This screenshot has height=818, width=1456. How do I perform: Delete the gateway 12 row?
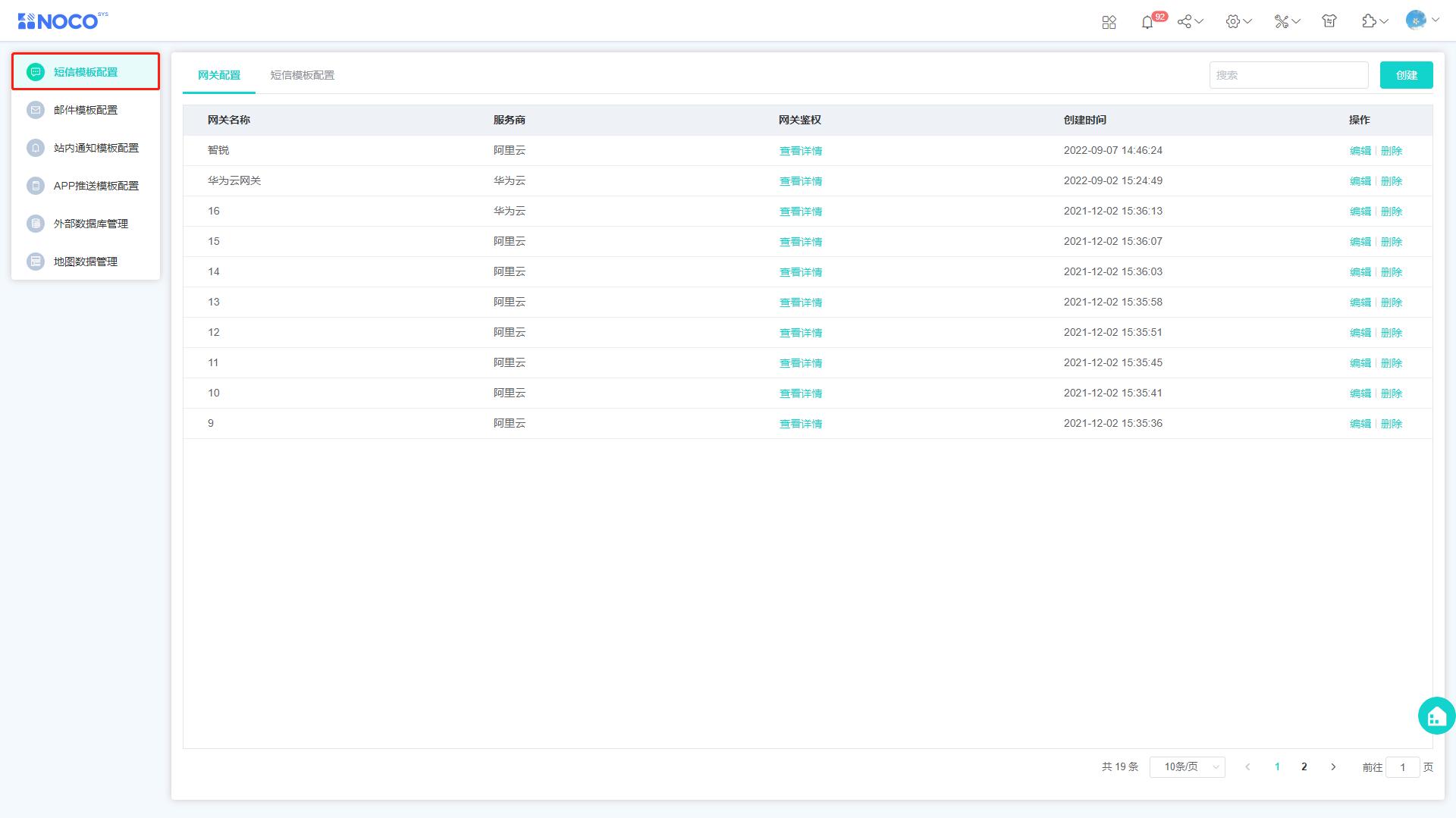[x=1392, y=333]
